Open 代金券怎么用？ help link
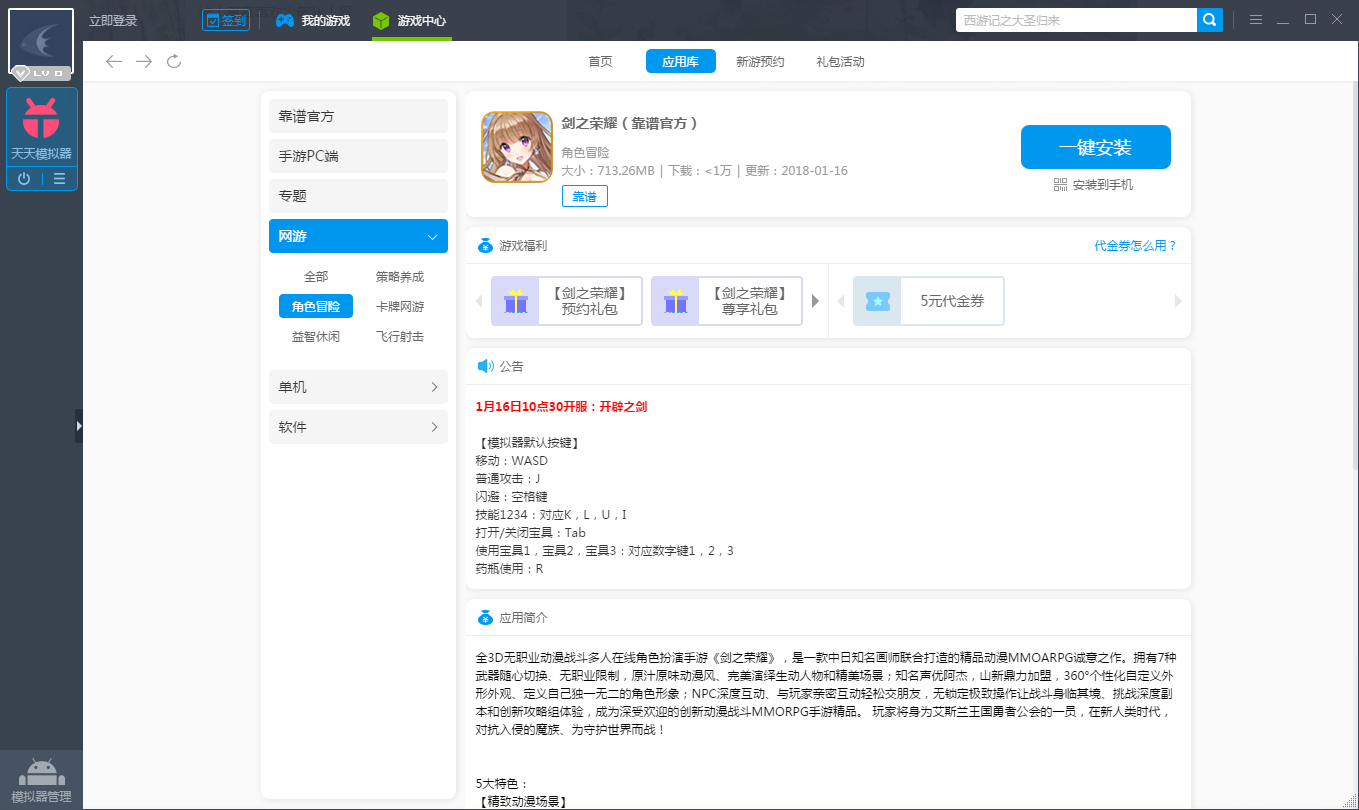1359x810 pixels. point(1135,246)
